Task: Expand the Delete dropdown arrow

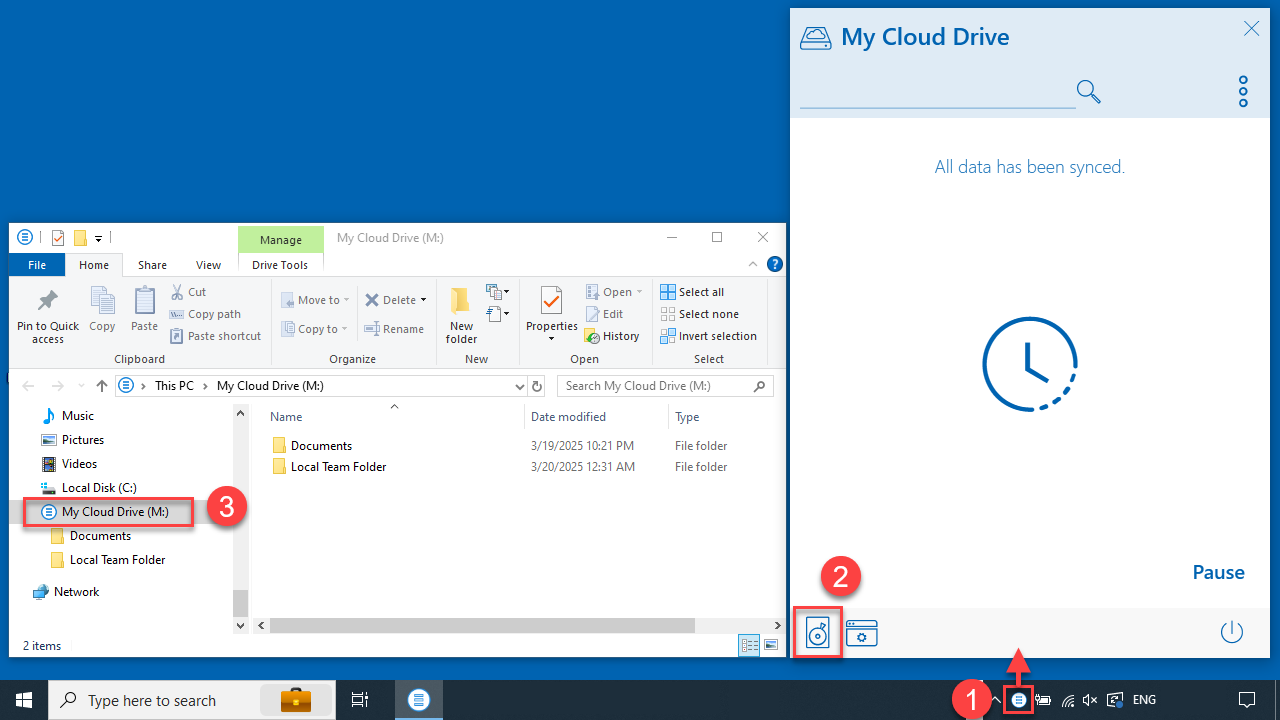Action: [x=423, y=300]
